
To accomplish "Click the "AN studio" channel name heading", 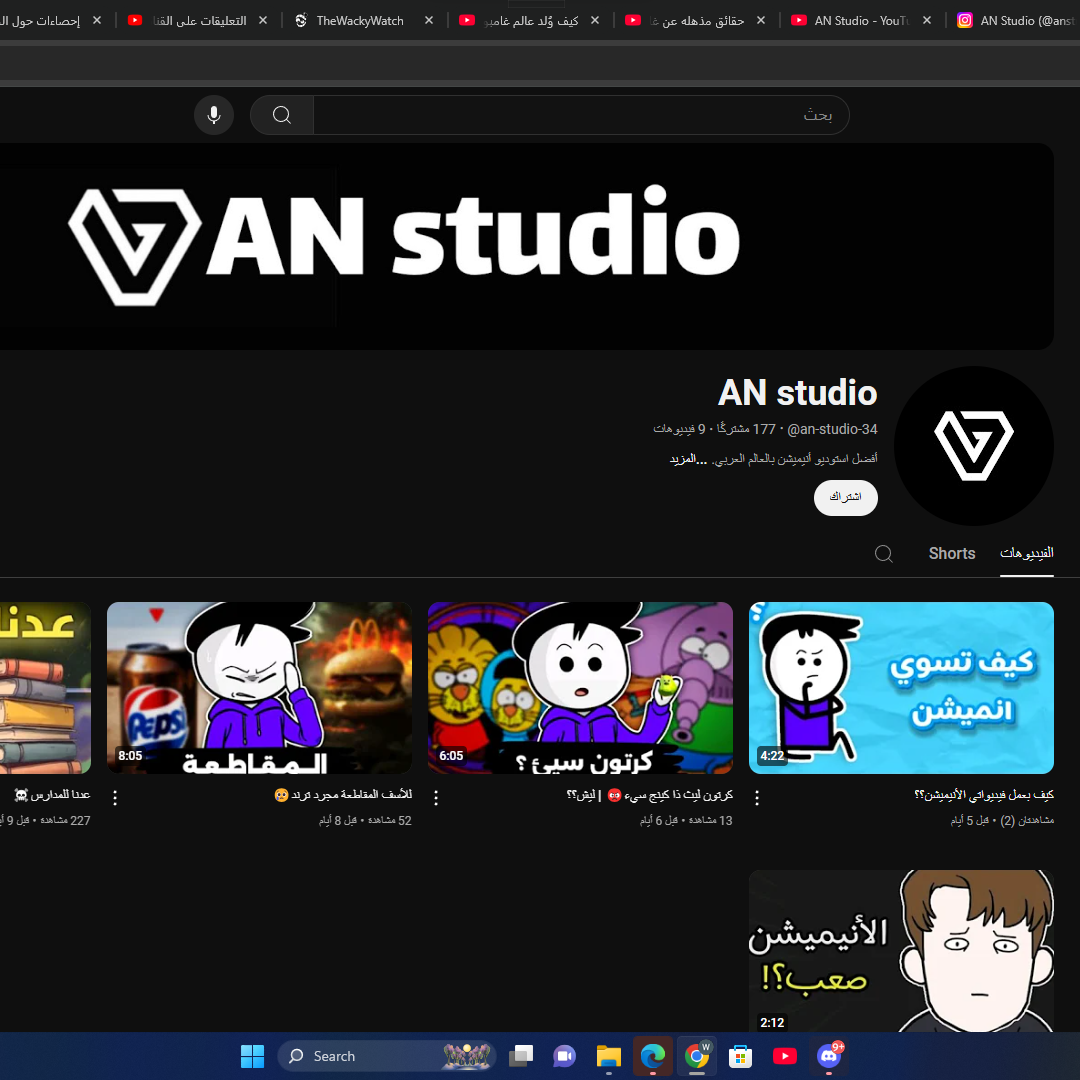I will pos(798,393).
